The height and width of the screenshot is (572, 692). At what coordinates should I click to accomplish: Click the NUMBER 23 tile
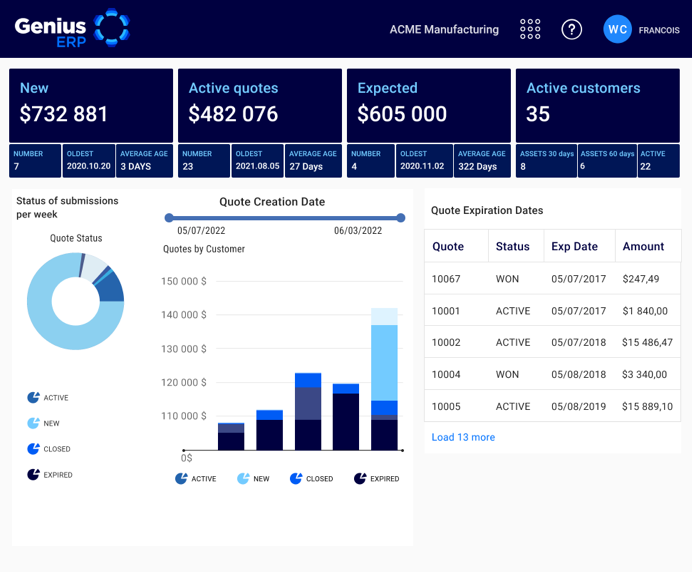[x=204, y=161]
